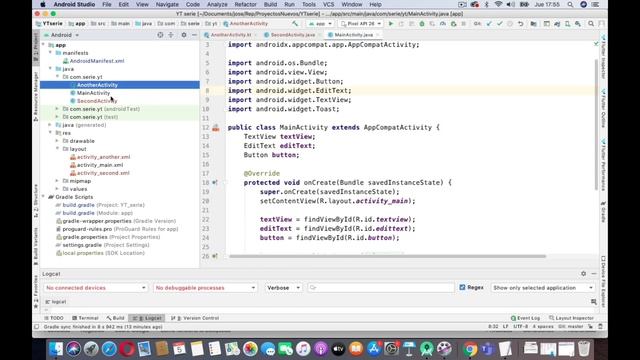Viewport: 640px width, 360px height.
Task: Click the Debug app bug icon
Action: [422, 24]
